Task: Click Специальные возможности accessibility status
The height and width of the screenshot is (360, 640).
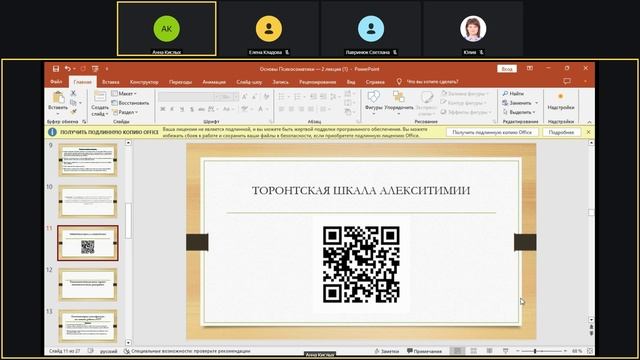Action: (x=187, y=351)
